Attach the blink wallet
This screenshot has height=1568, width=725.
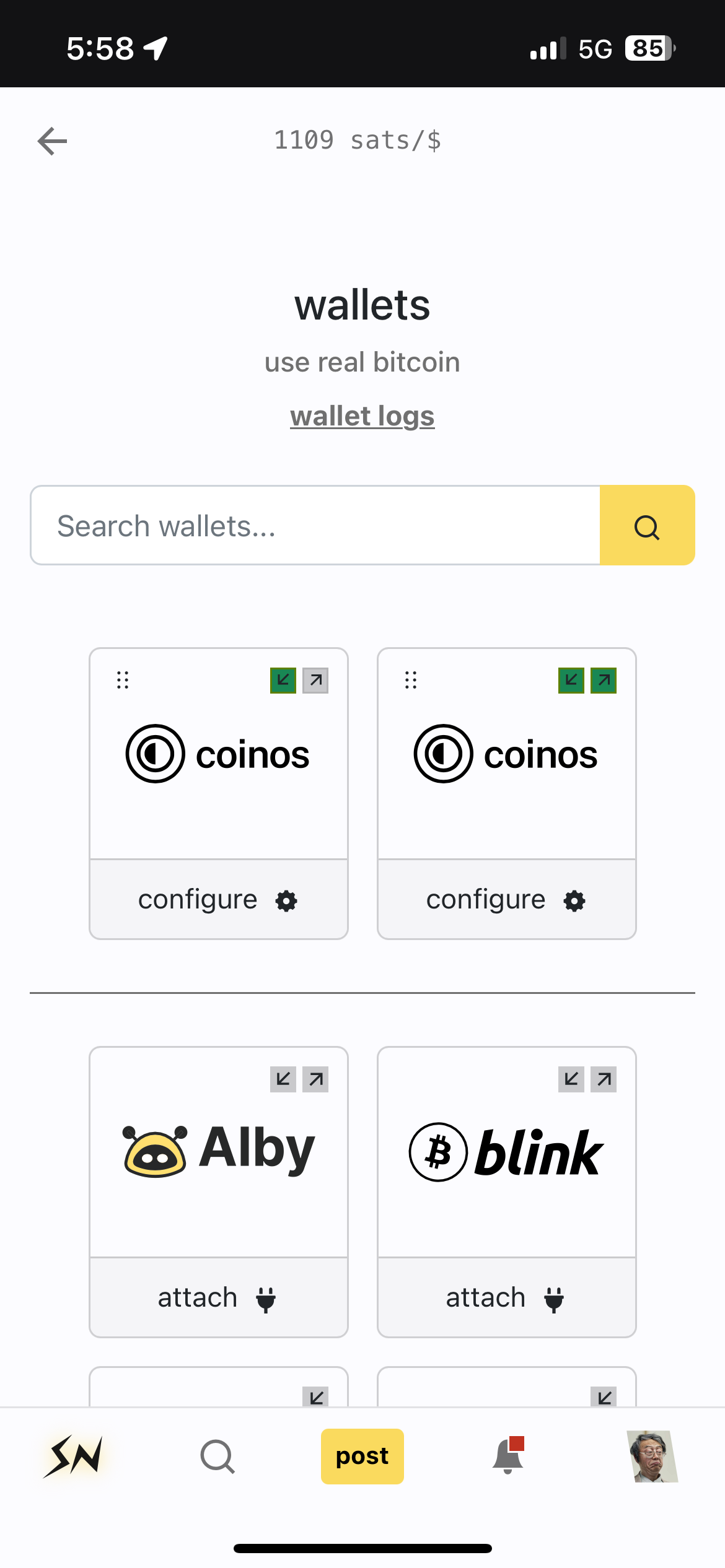pyautogui.click(x=506, y=1298)
